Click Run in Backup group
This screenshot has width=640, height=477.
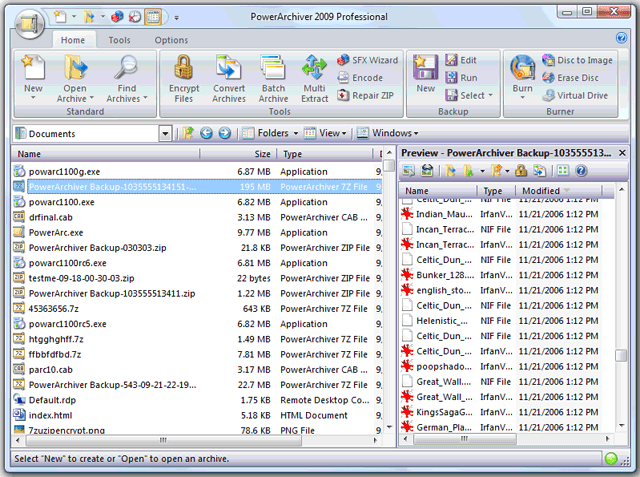pyautogui.click(x=461, y=78)
